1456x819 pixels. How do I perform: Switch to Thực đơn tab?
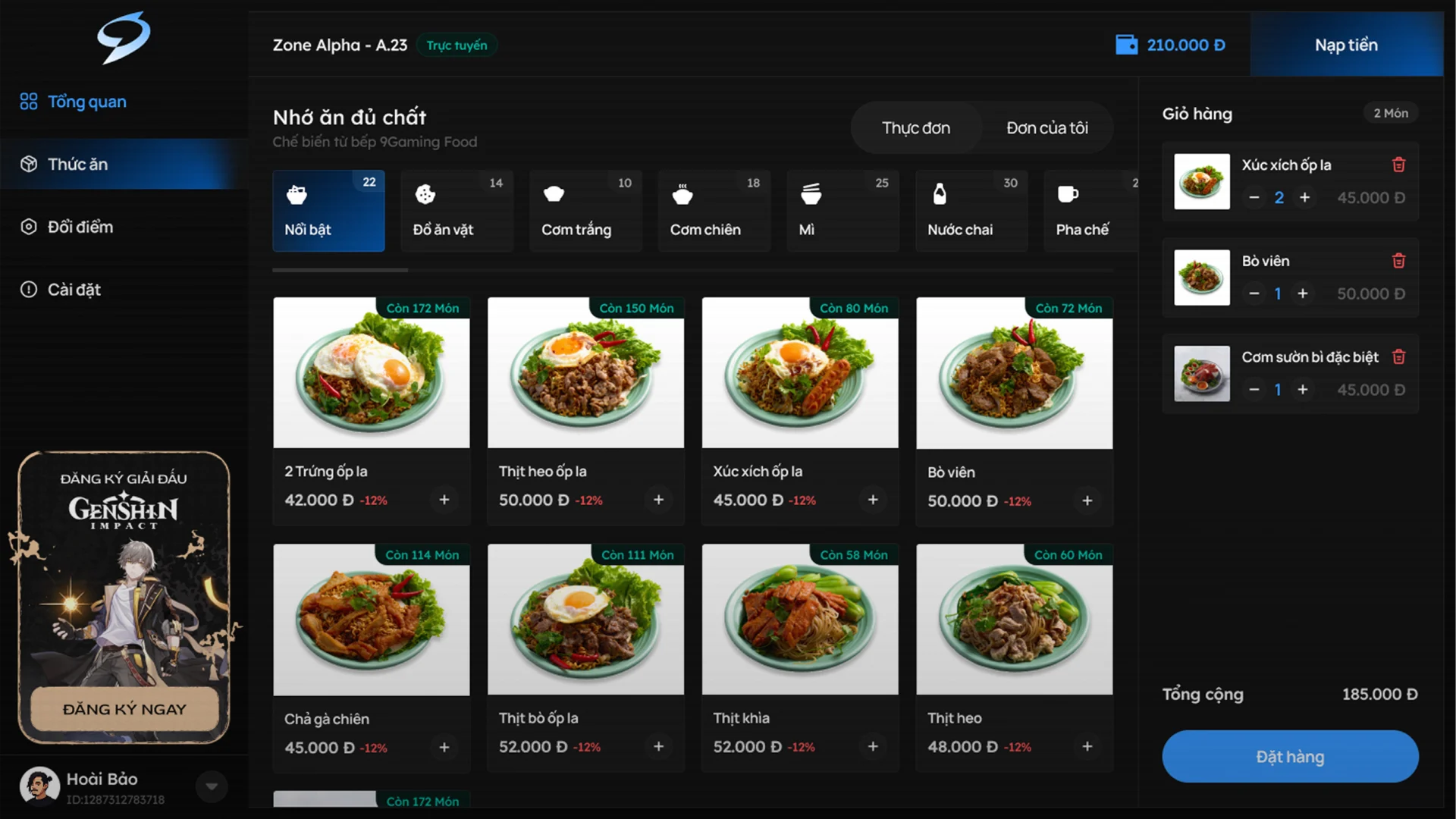[916, 127]
